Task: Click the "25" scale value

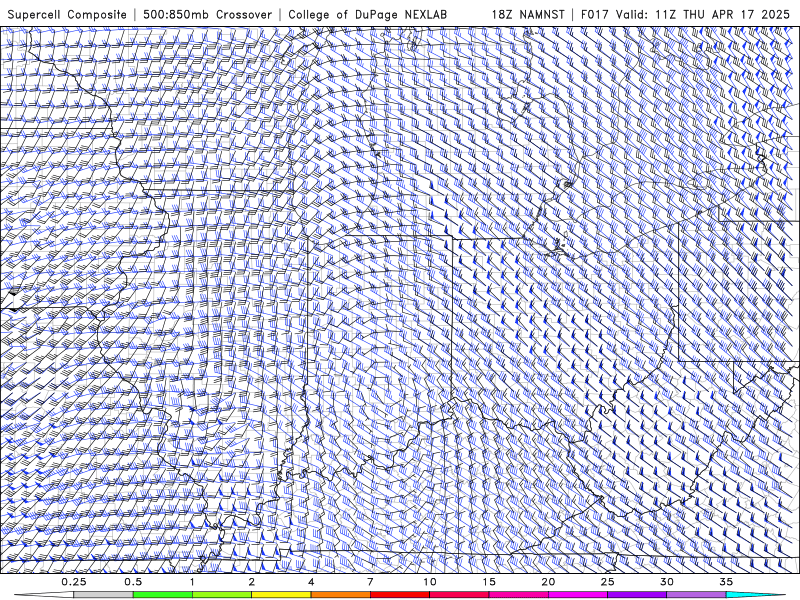Action: [607, 582]
